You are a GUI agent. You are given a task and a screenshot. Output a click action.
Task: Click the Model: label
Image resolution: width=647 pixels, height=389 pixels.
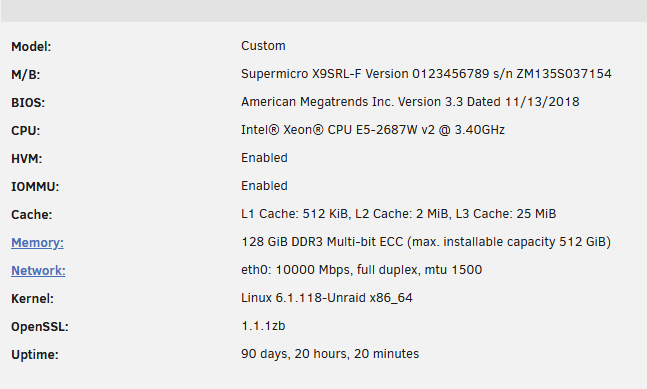31,47
